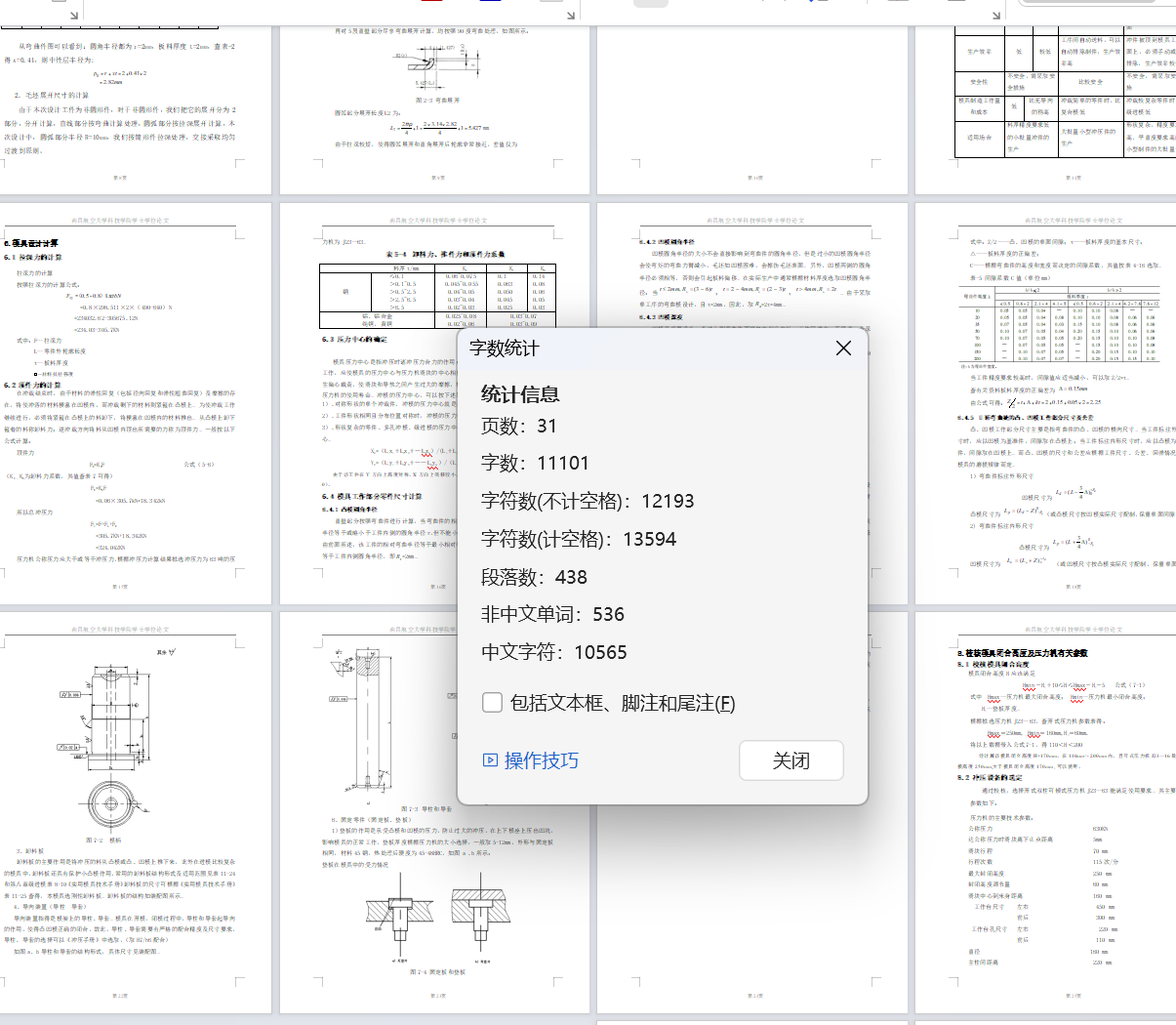Click the 统计信息 heading
The height and width of the screenshot is (1025, 1176).
(x=520, y=394)
